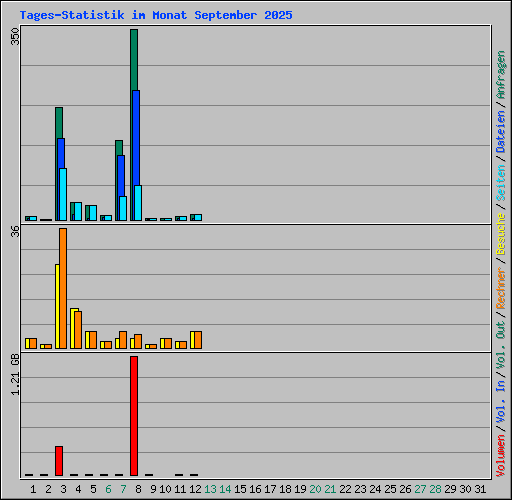Click the orange Rechner bar on day 12
This screenshot has height=500, width=512.
click(198, 340)
